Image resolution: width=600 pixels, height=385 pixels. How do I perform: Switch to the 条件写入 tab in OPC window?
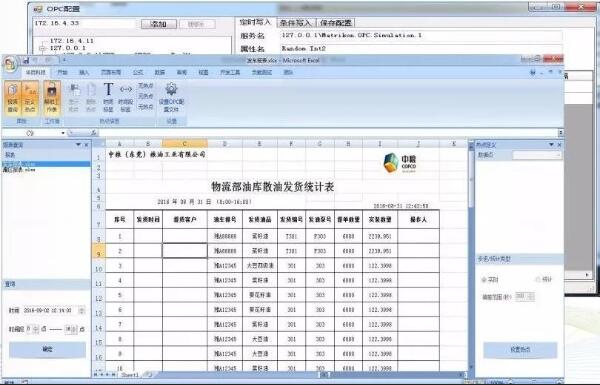click(x=295, y=23)
